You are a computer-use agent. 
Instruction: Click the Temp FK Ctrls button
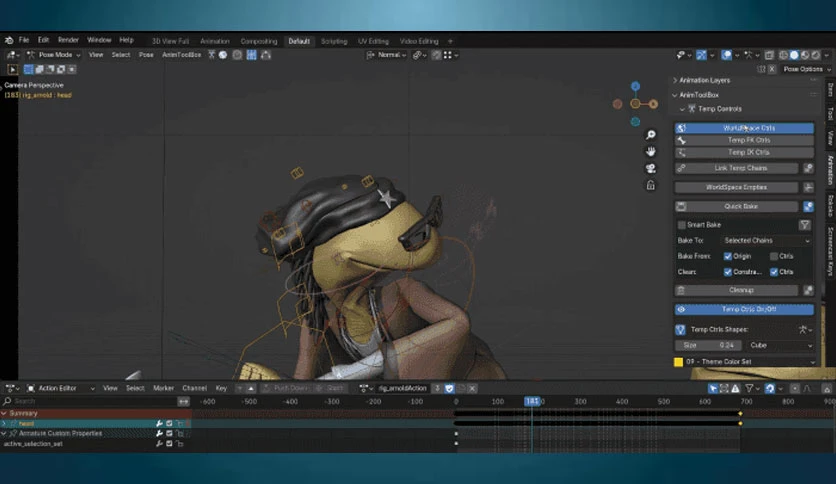[x=744, y=141]
